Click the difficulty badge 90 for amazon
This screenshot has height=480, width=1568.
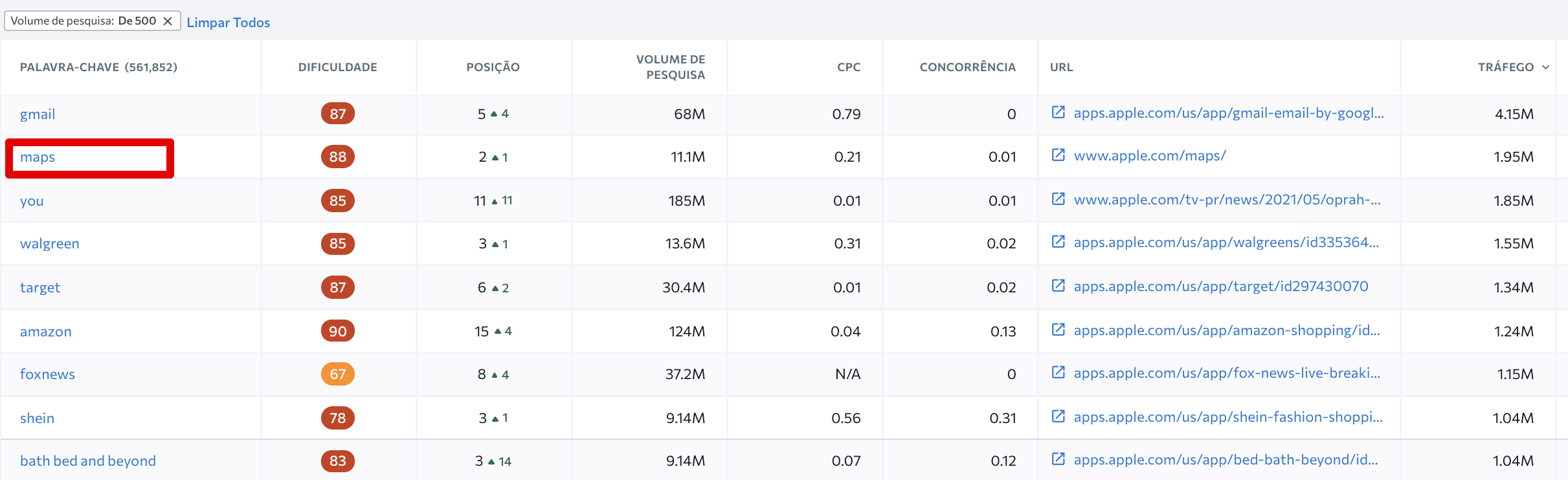click(x=337, y=331)
